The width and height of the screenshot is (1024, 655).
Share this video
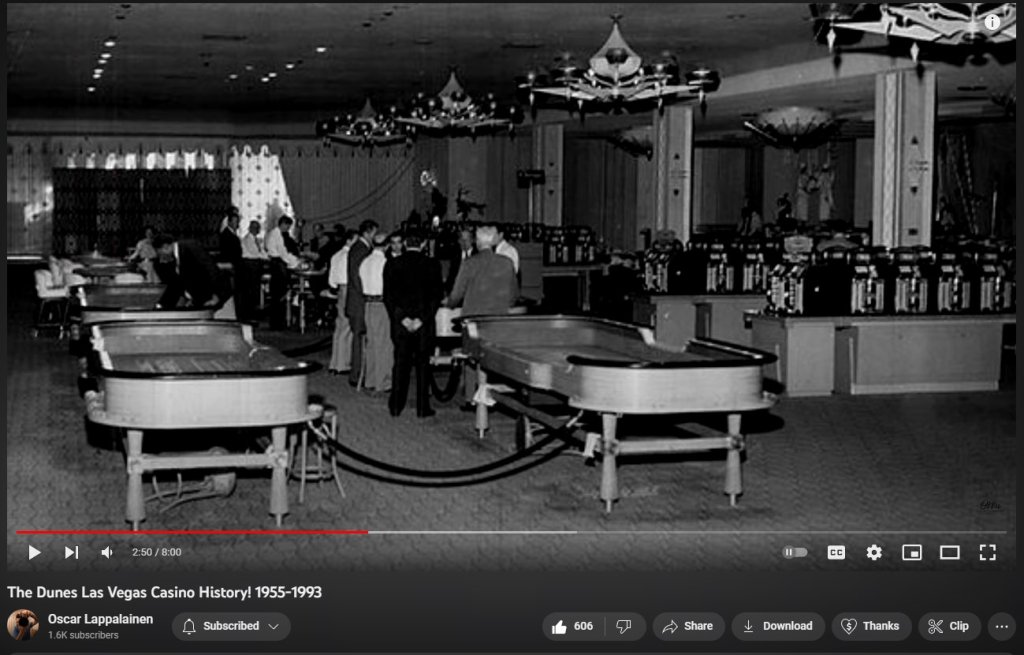[688, 626]
